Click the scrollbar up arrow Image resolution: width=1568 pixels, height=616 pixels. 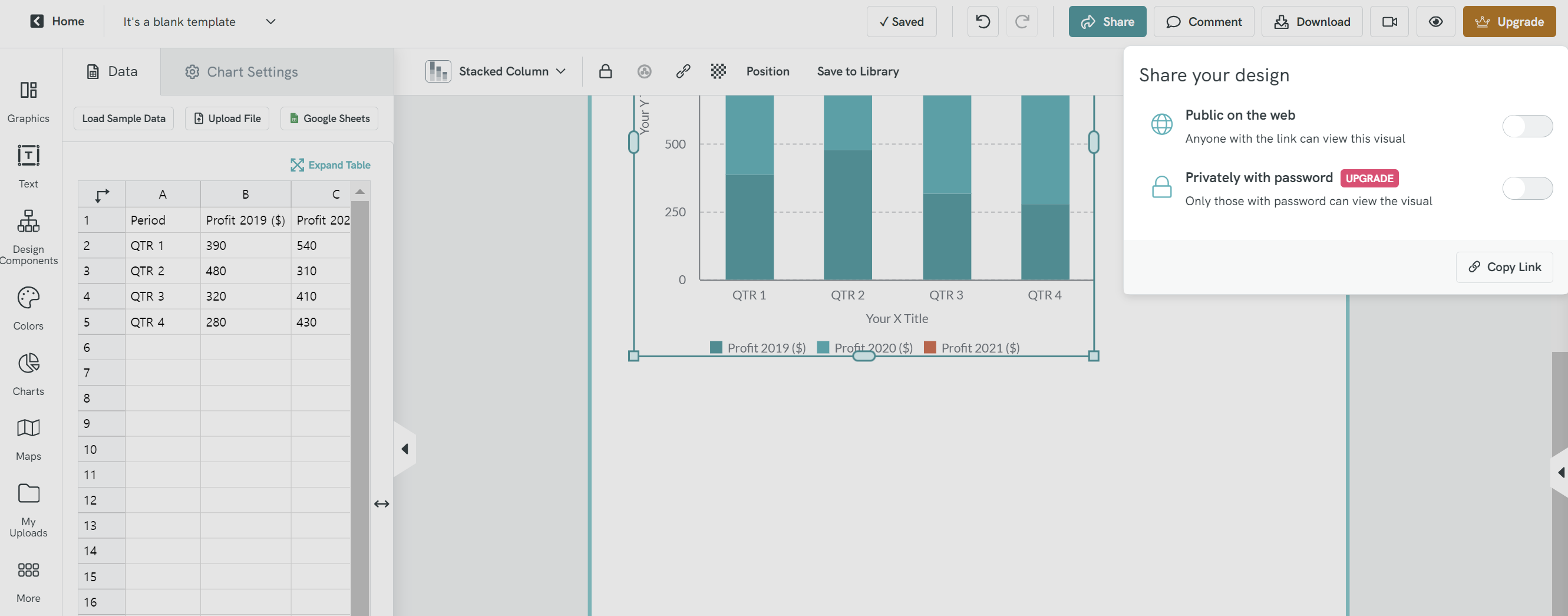pyautogui.click(x=360, y=191)
